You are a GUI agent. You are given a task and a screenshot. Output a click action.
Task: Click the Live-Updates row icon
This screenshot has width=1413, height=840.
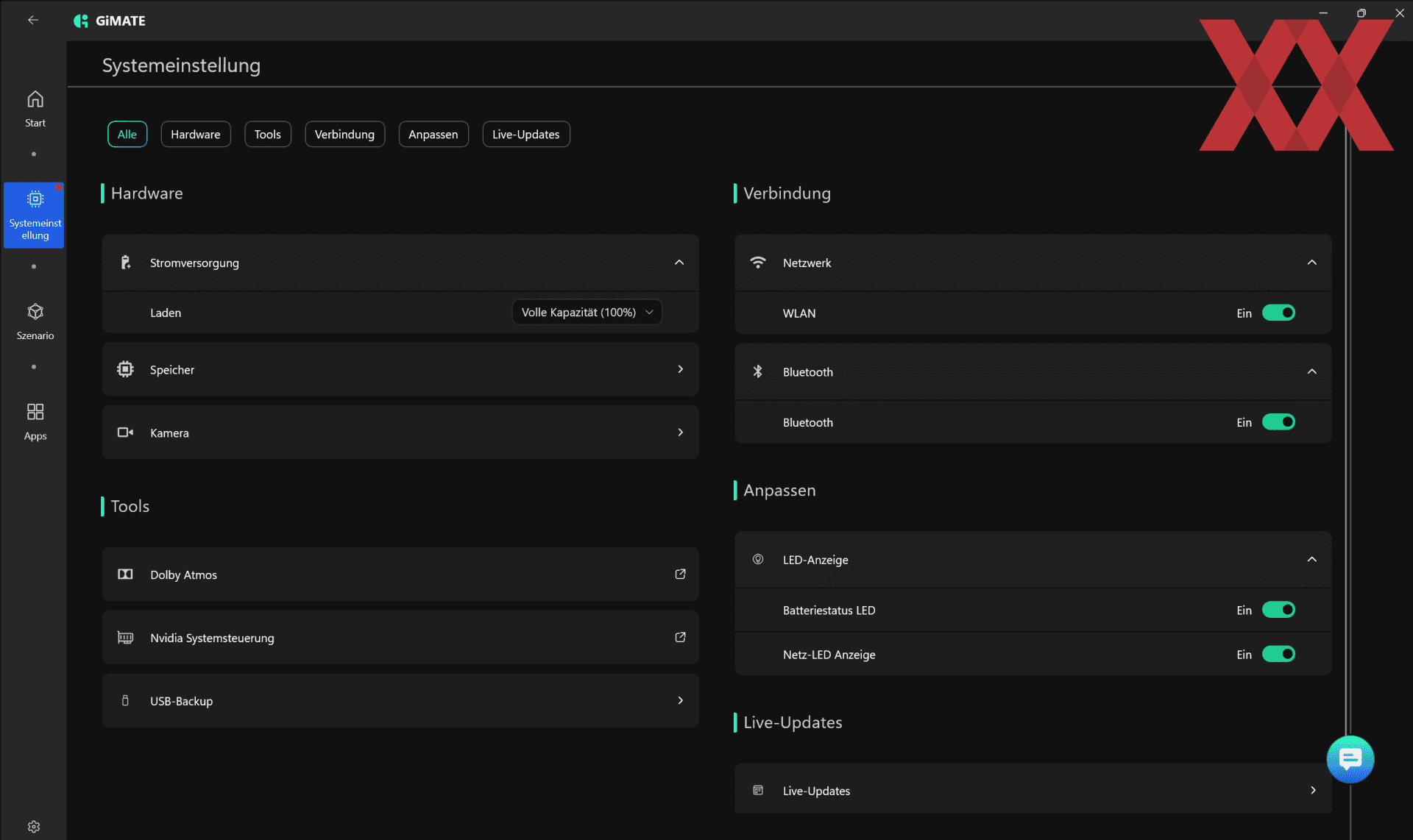click(x=758, y=791)
